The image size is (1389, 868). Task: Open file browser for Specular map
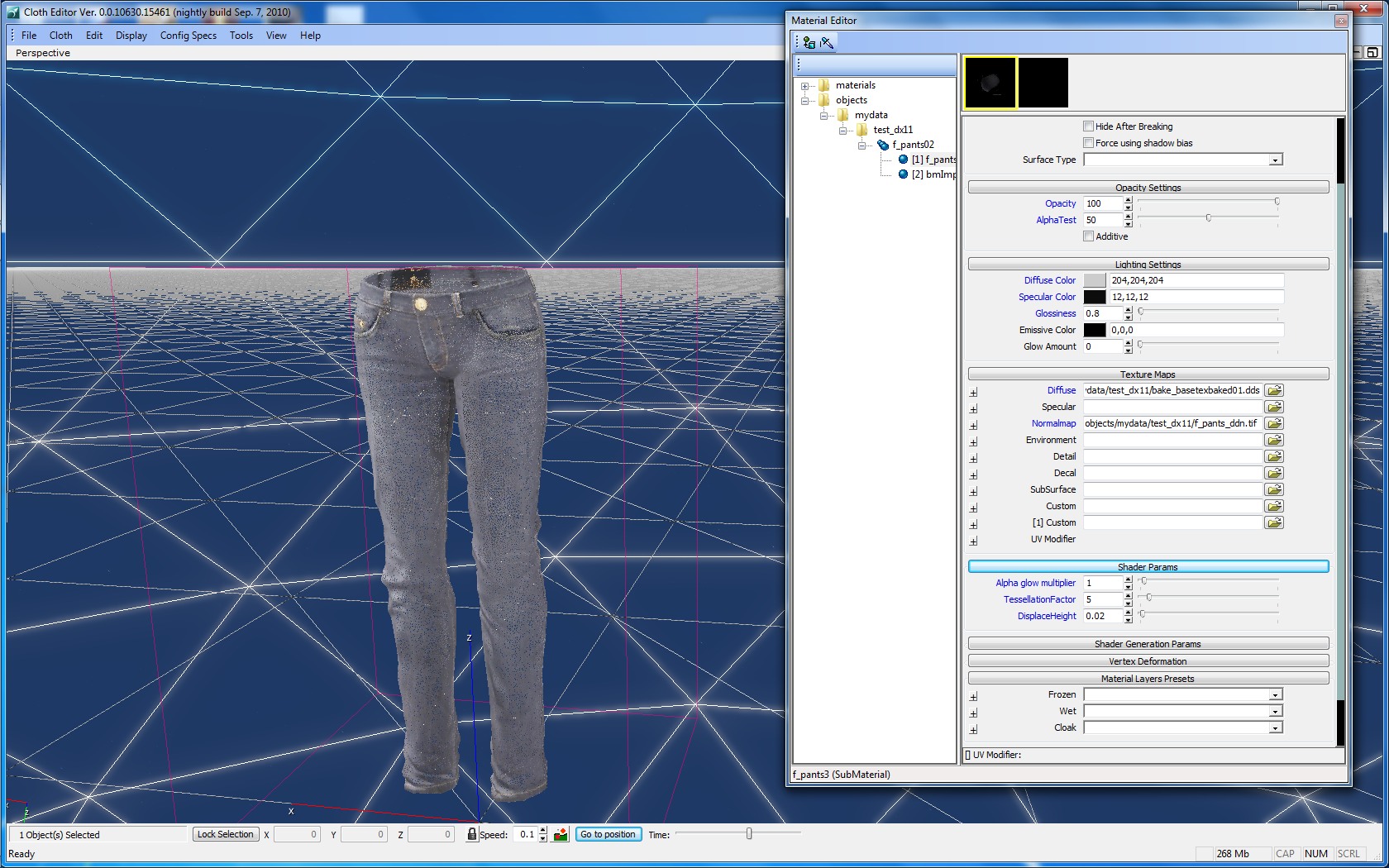coord(1274,407)
